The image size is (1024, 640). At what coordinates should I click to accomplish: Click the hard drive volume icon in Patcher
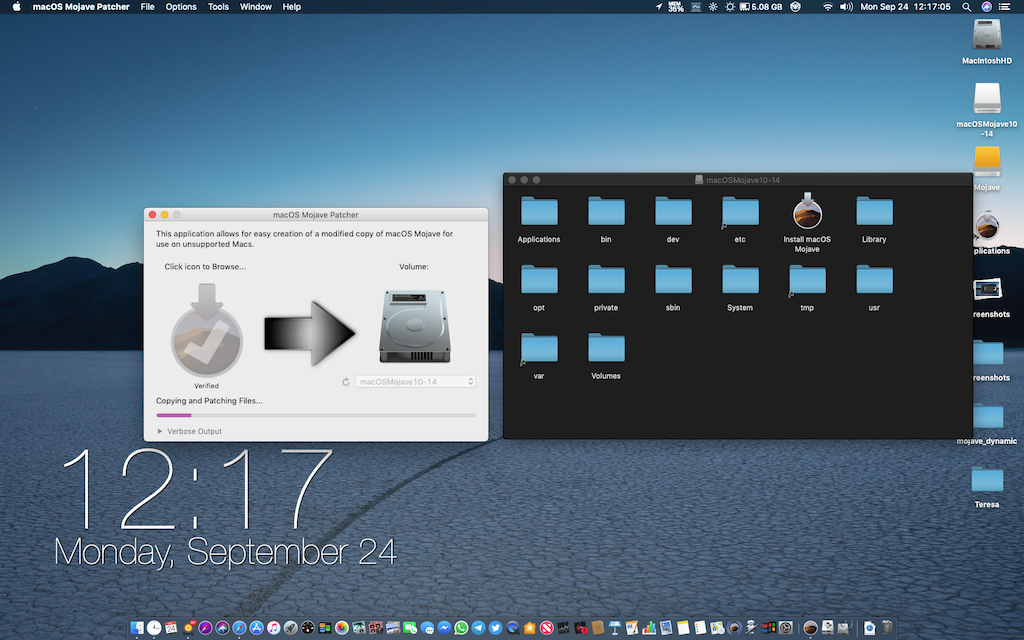pyautogui.click(x=415, y=327)
